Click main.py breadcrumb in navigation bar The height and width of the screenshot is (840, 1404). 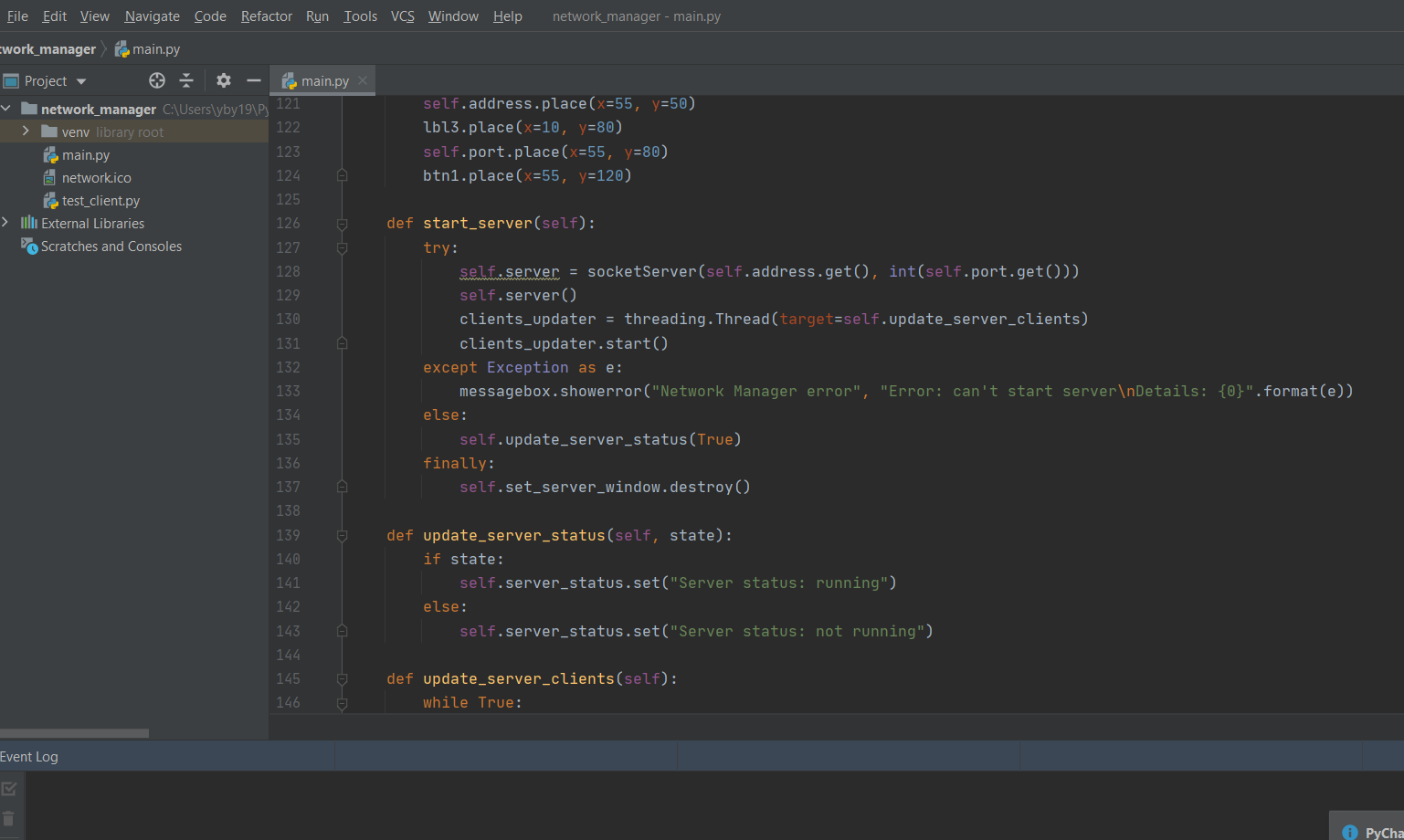pos(155,49)
